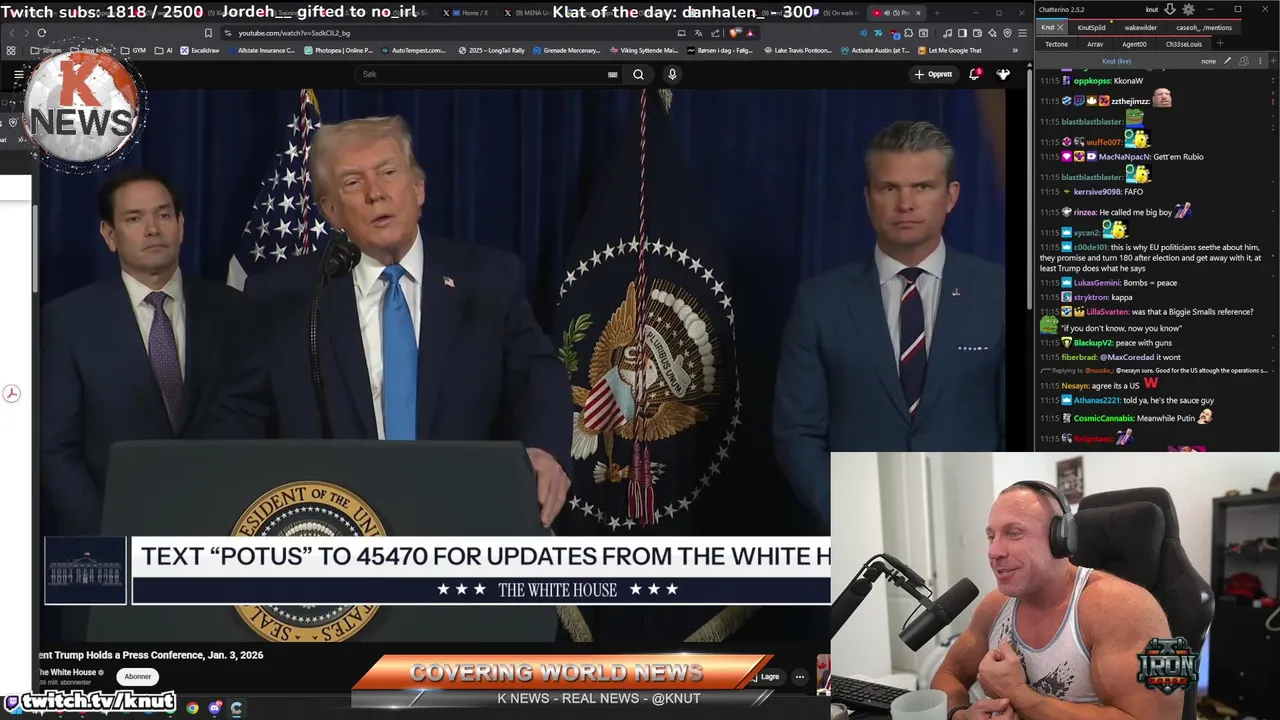Image resolution: width=1280 pixels, height=720 pixels.
Task: Open The White House channel link
Action: click(69, 672)
